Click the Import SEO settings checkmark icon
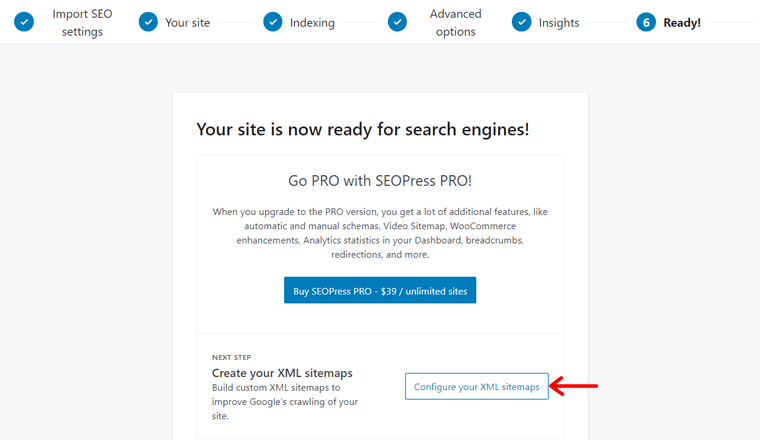 [24, 22]
